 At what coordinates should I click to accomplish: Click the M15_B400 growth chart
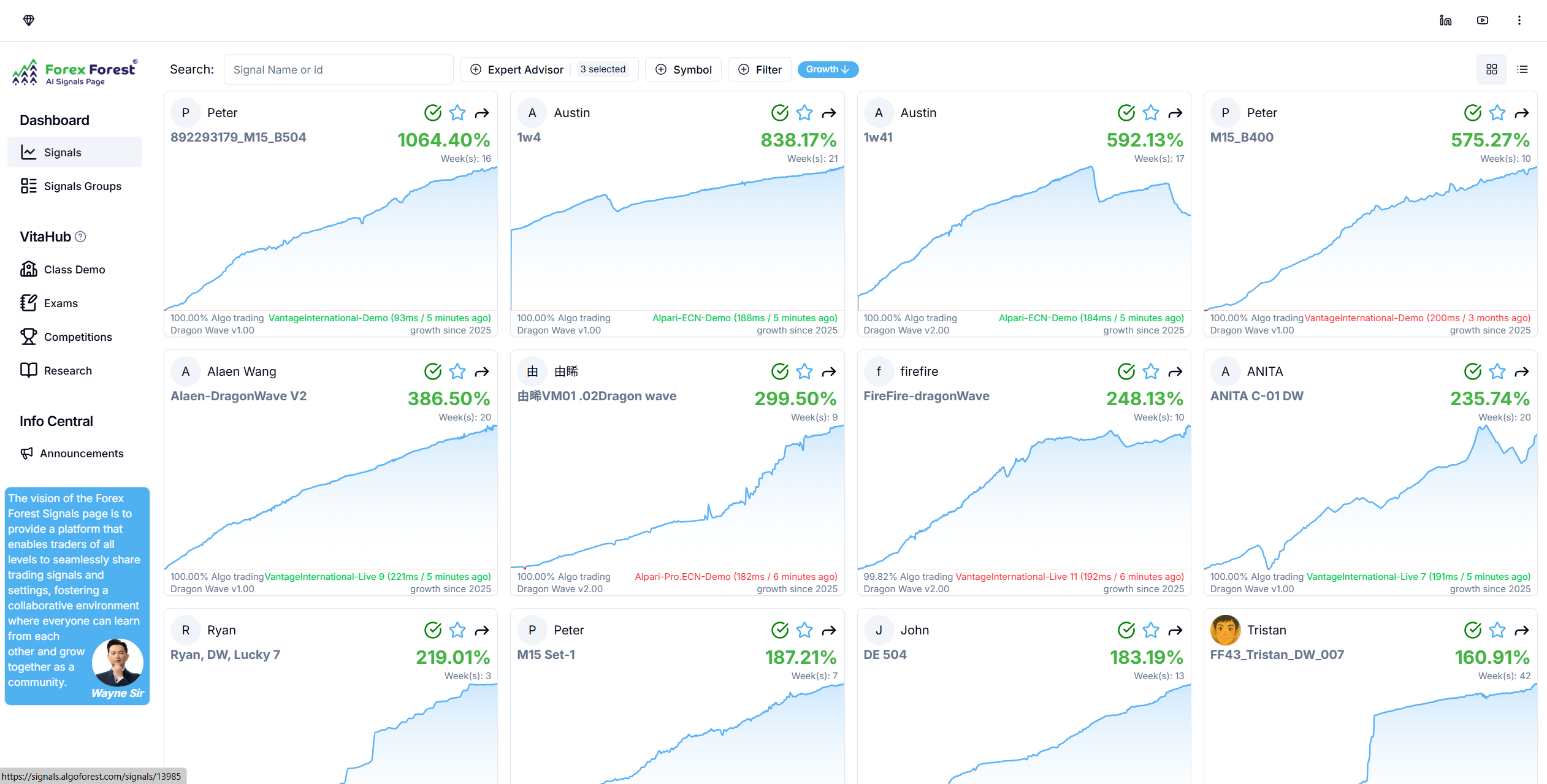point(1370,239)
